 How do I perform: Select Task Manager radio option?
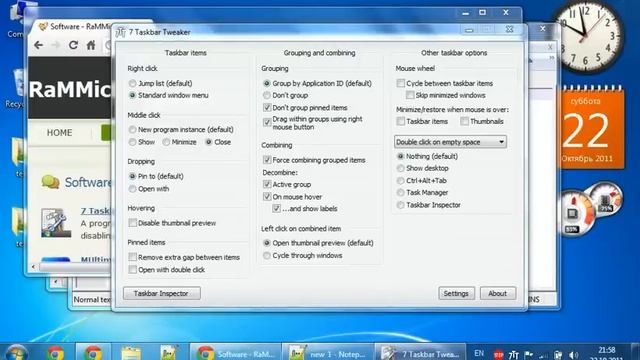[x=400, y=193]
